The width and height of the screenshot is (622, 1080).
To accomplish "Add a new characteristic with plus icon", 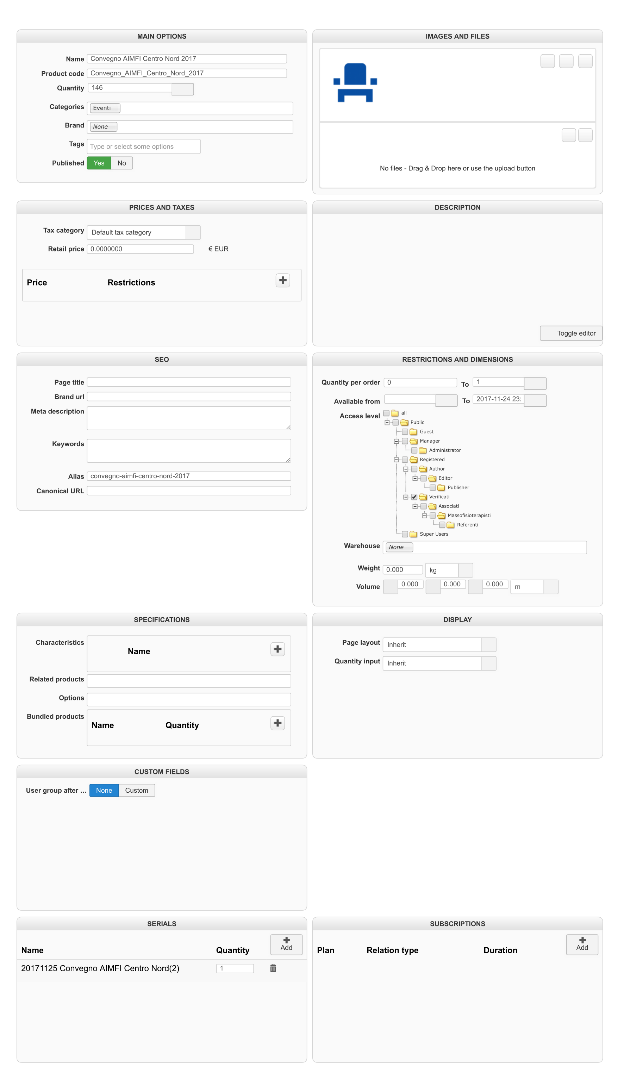I will coord(278,649).
